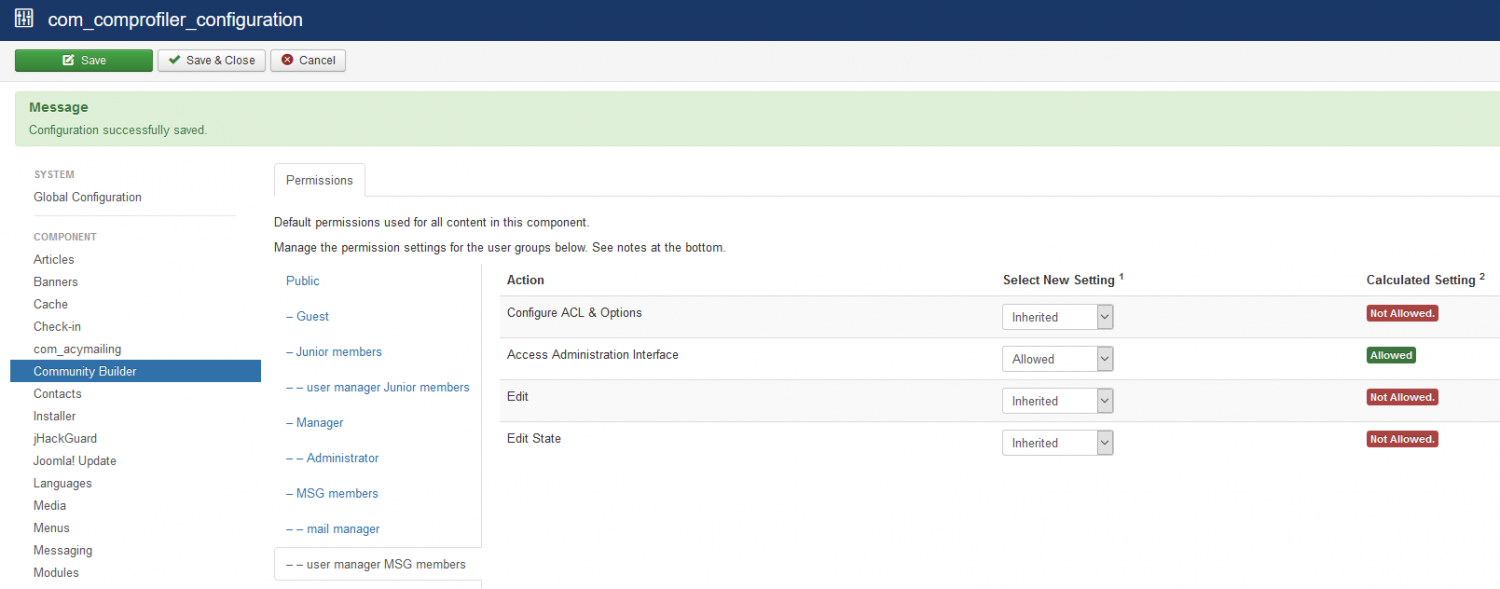Open Global Configuration in sidebar
The width and height of the screenshot is (1500, 589).
point(88,197)
